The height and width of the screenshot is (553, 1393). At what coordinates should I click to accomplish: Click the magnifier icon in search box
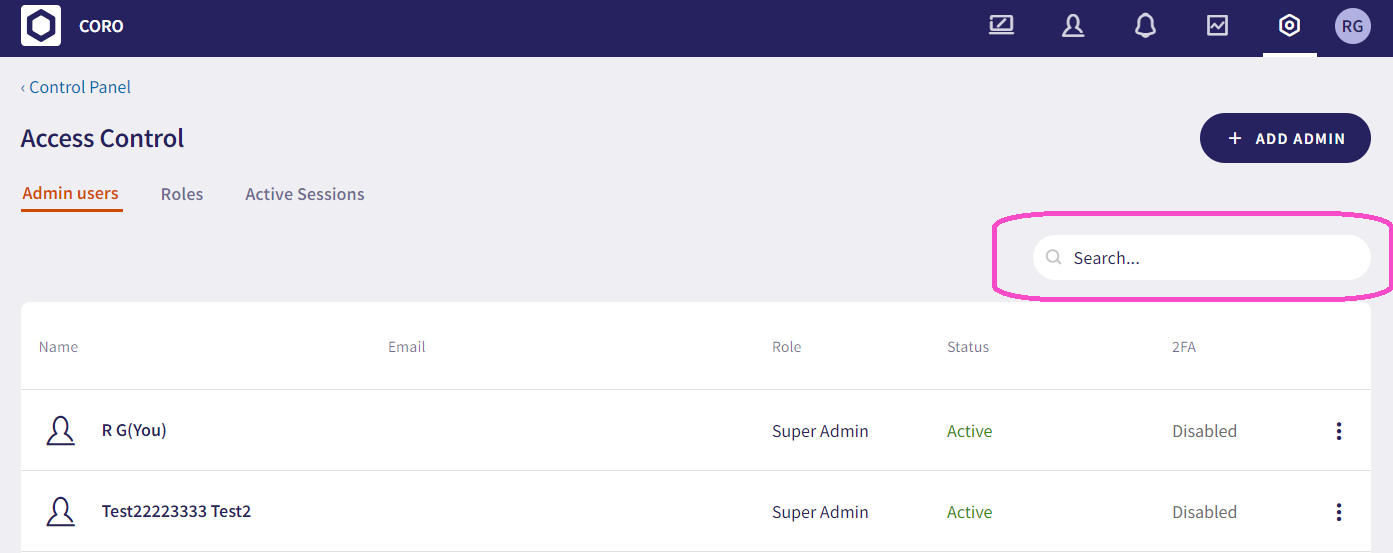(1053, 258)
